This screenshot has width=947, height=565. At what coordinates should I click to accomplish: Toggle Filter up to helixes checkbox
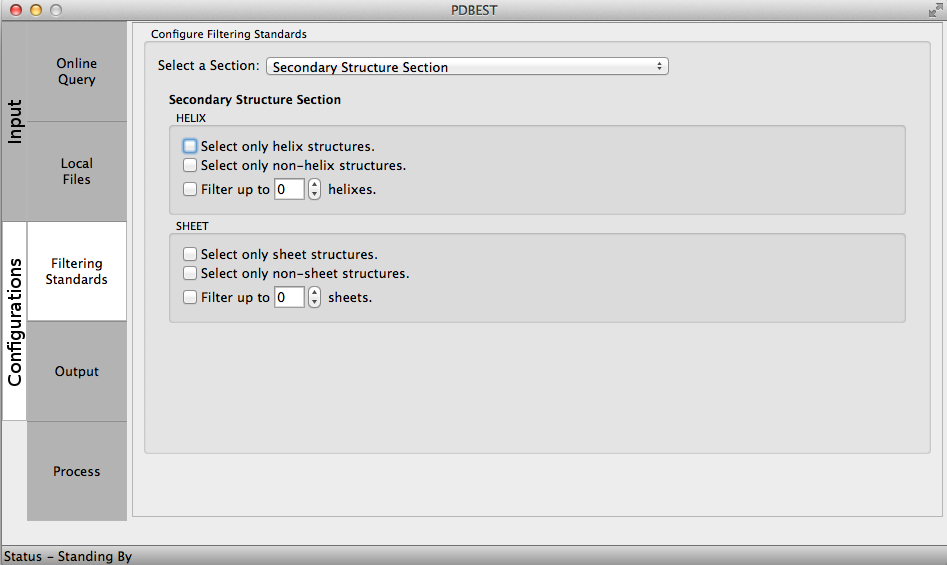tap(190, 189)
